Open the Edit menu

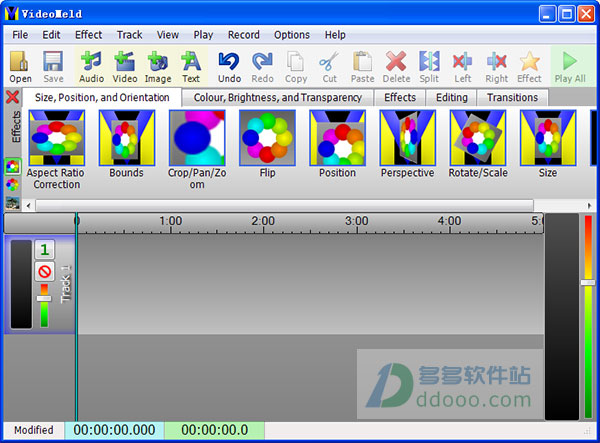point(51,35)
